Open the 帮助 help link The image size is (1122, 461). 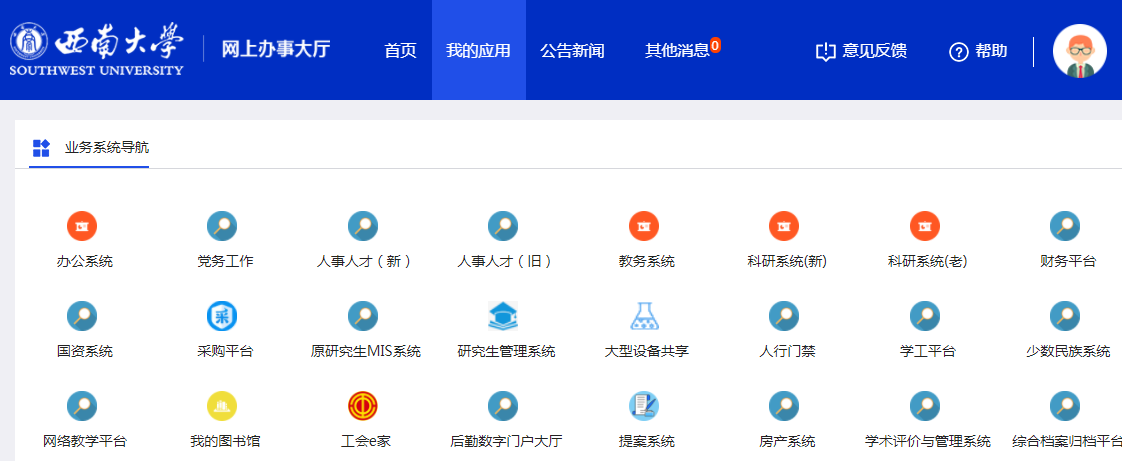click(978, 51)
